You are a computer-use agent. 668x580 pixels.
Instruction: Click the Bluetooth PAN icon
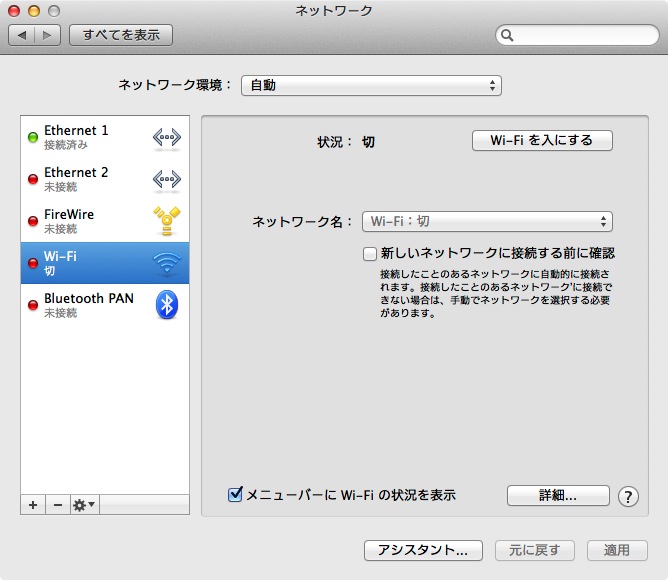[x=166, y=306]
